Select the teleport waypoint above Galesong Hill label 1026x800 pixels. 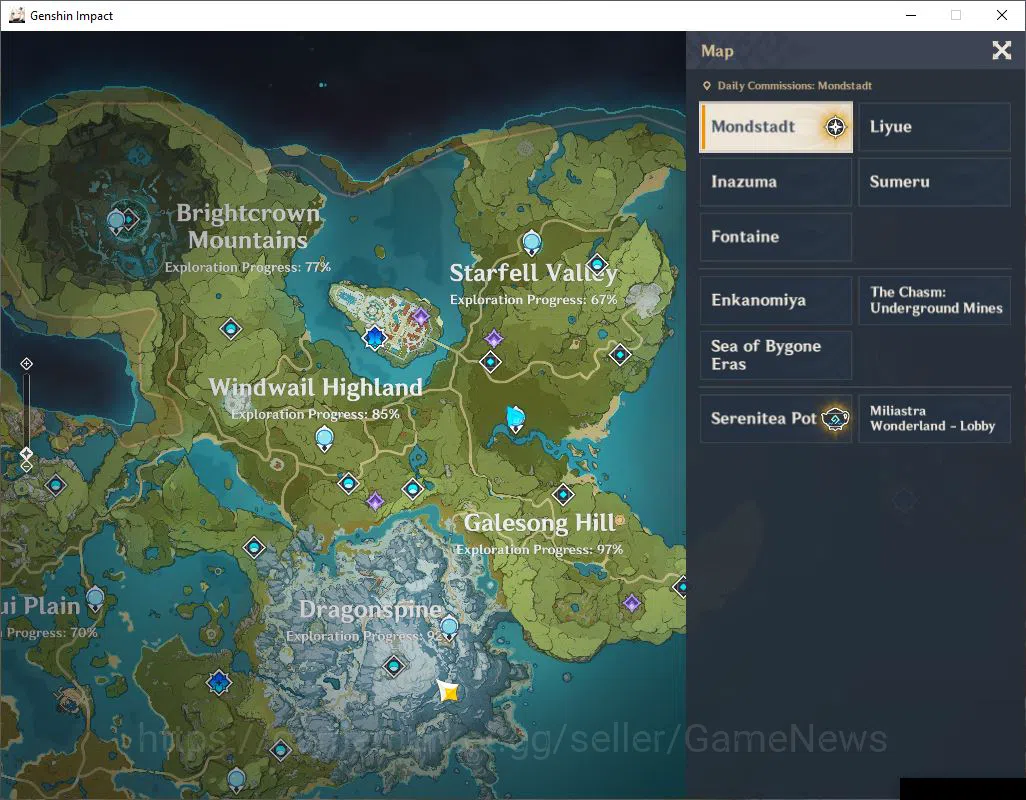(x=563, y=494)
